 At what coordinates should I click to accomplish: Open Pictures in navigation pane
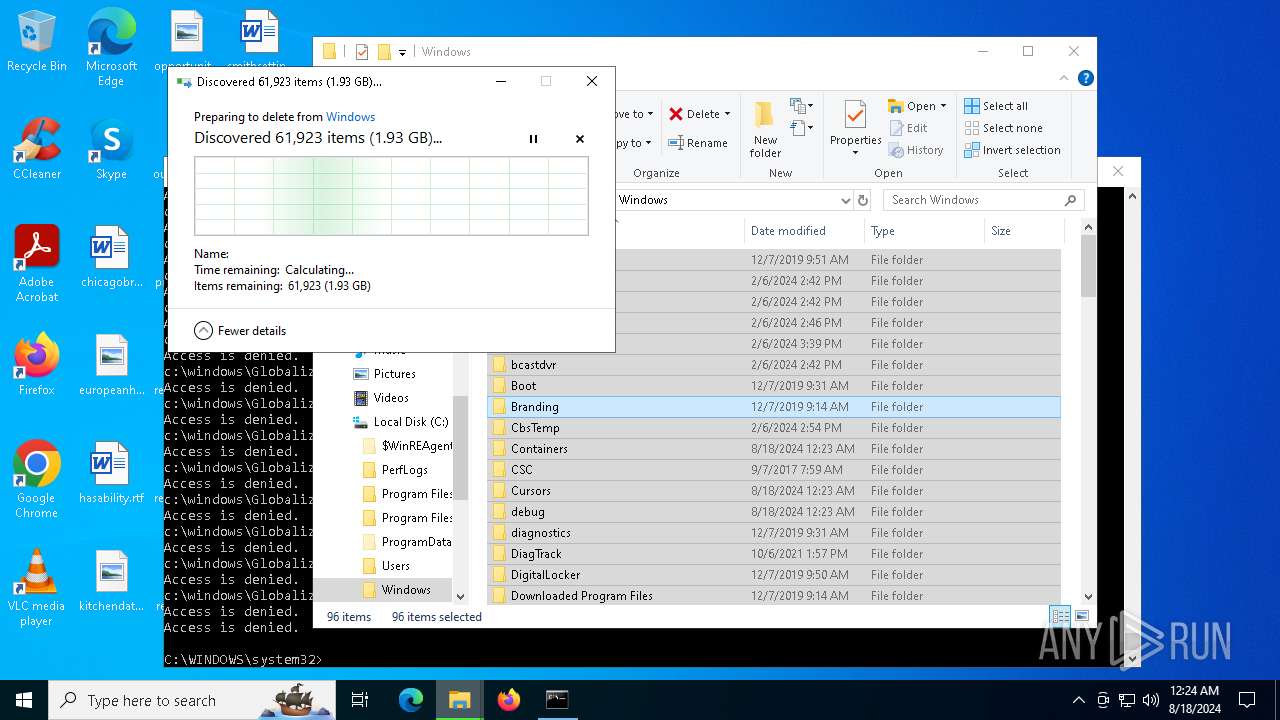coord(394,374)
